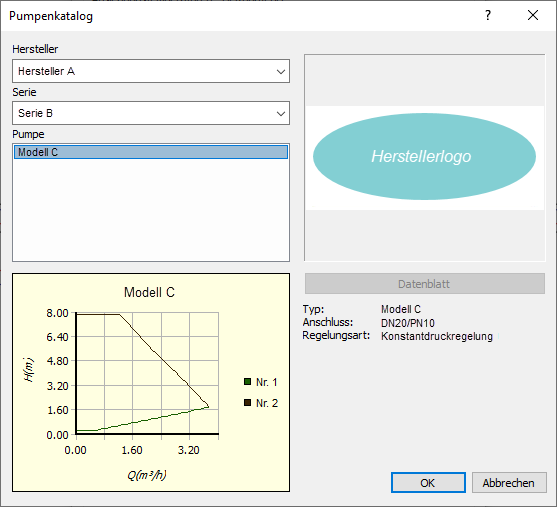Confirm with the OK button
The height and width of the screenshot is (507, 557).
pos(428,482)
